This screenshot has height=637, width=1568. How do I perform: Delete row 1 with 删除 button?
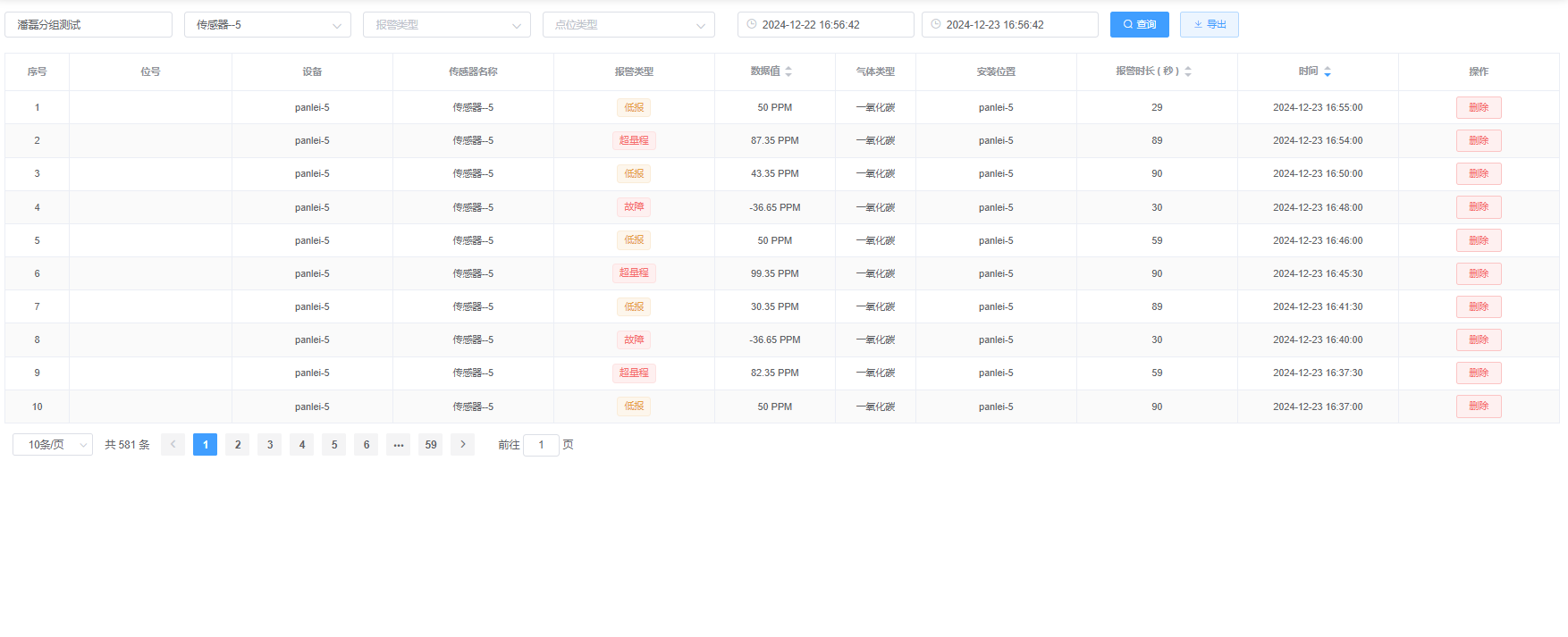tap(1478, 108)
